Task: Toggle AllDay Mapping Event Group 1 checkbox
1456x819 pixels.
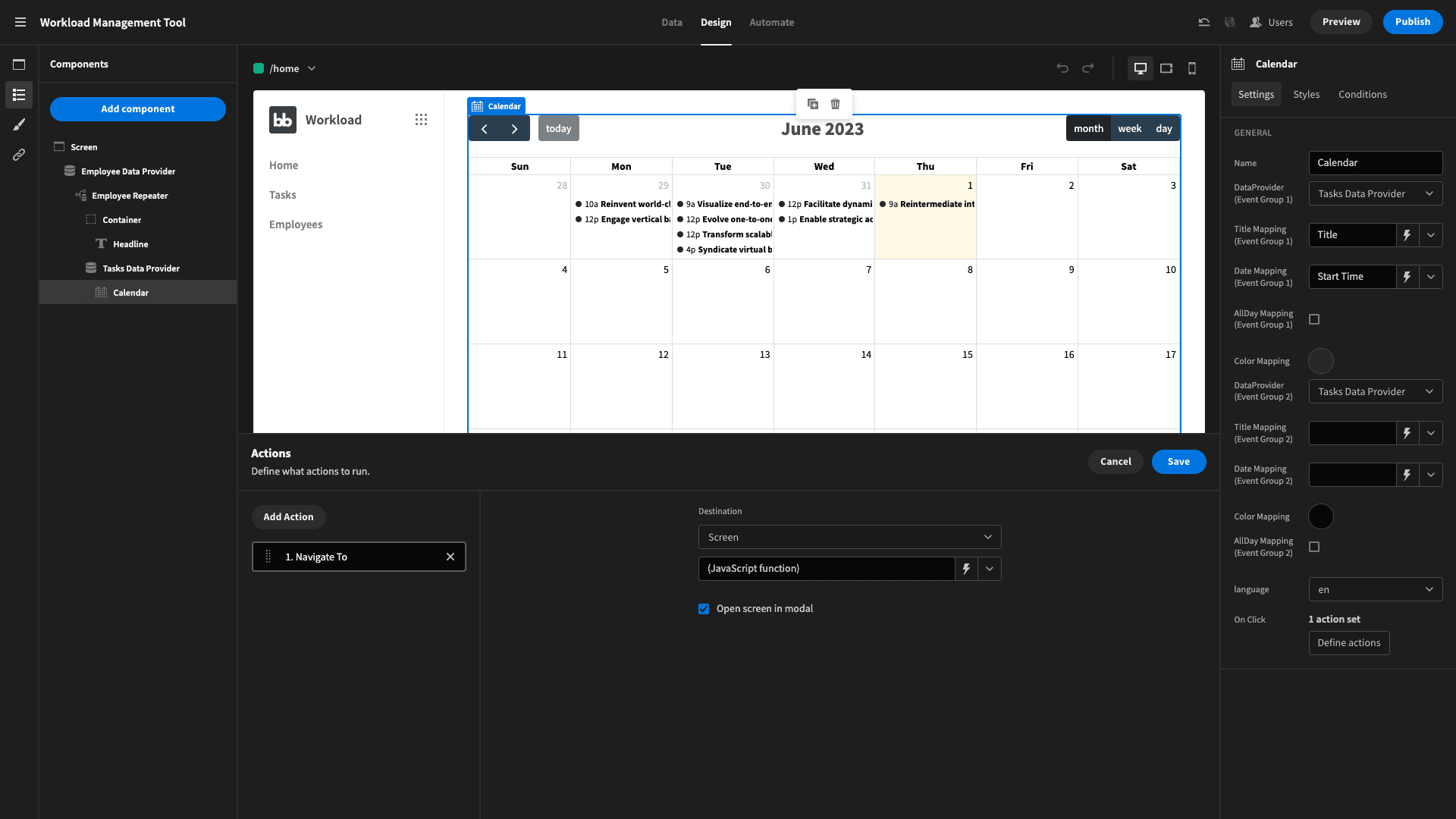Action: coord(1315,319)
